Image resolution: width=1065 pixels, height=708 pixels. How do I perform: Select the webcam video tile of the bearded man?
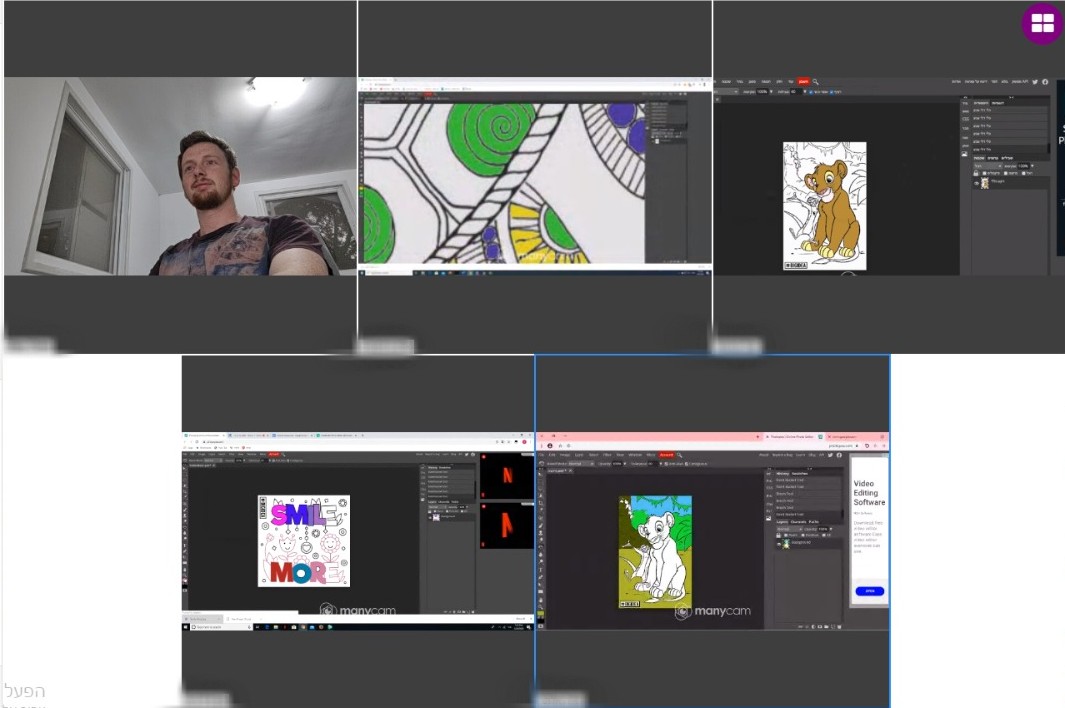coord(180,176)
